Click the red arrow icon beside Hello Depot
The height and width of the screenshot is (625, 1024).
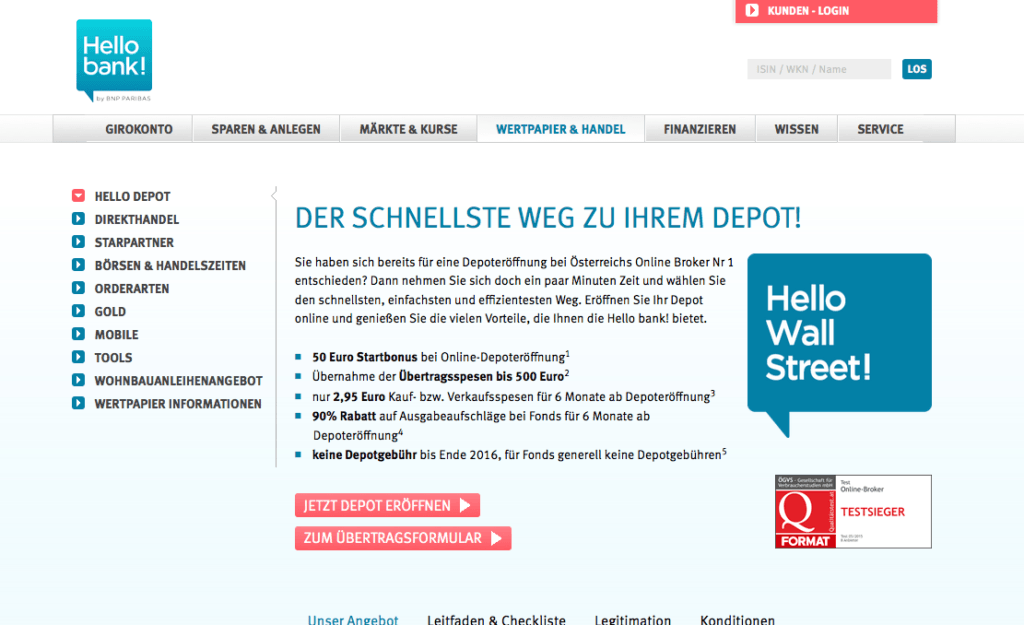[x=78, y=195]
